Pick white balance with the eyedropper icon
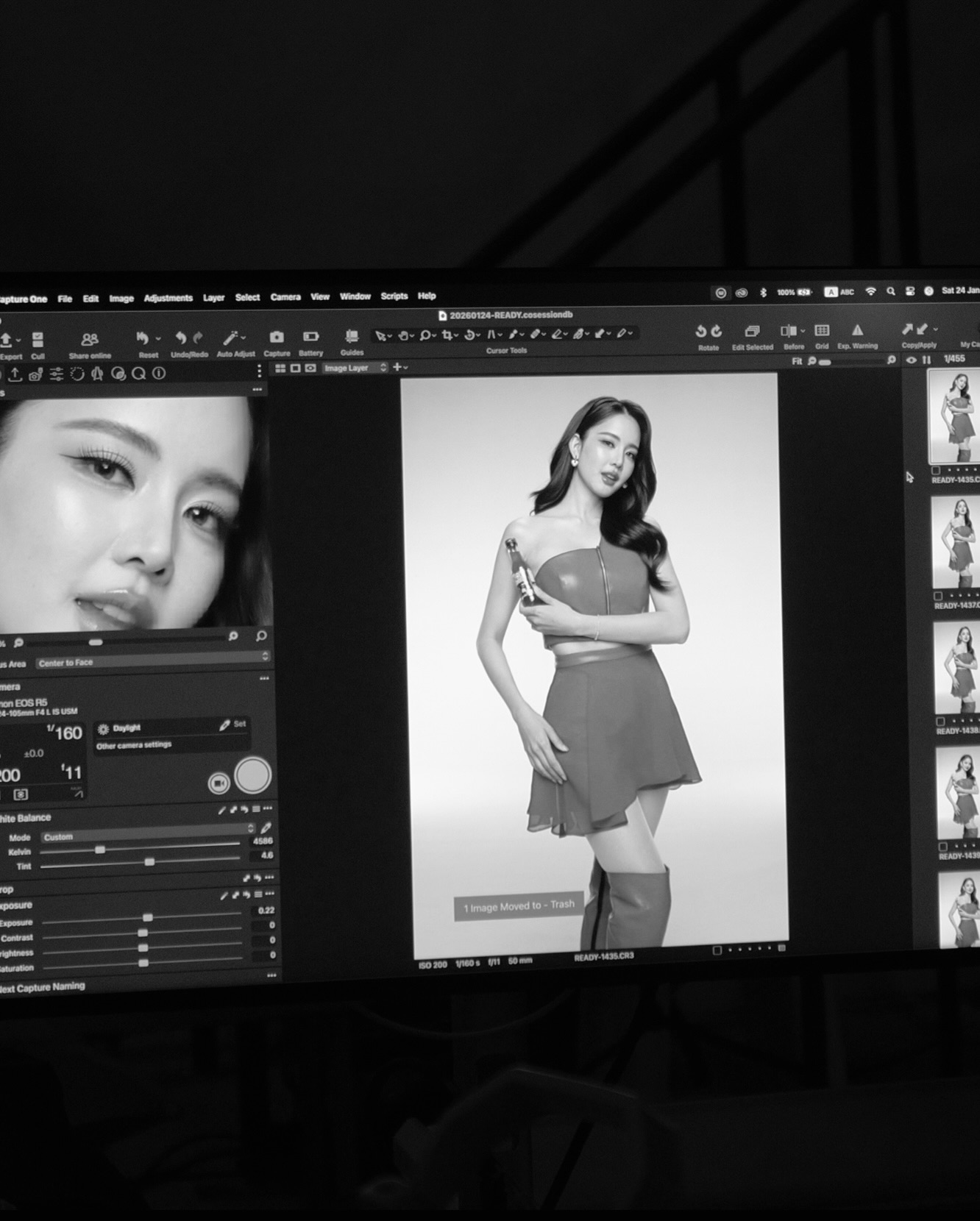The image size is (980, 1221). [x=266, y=828]
